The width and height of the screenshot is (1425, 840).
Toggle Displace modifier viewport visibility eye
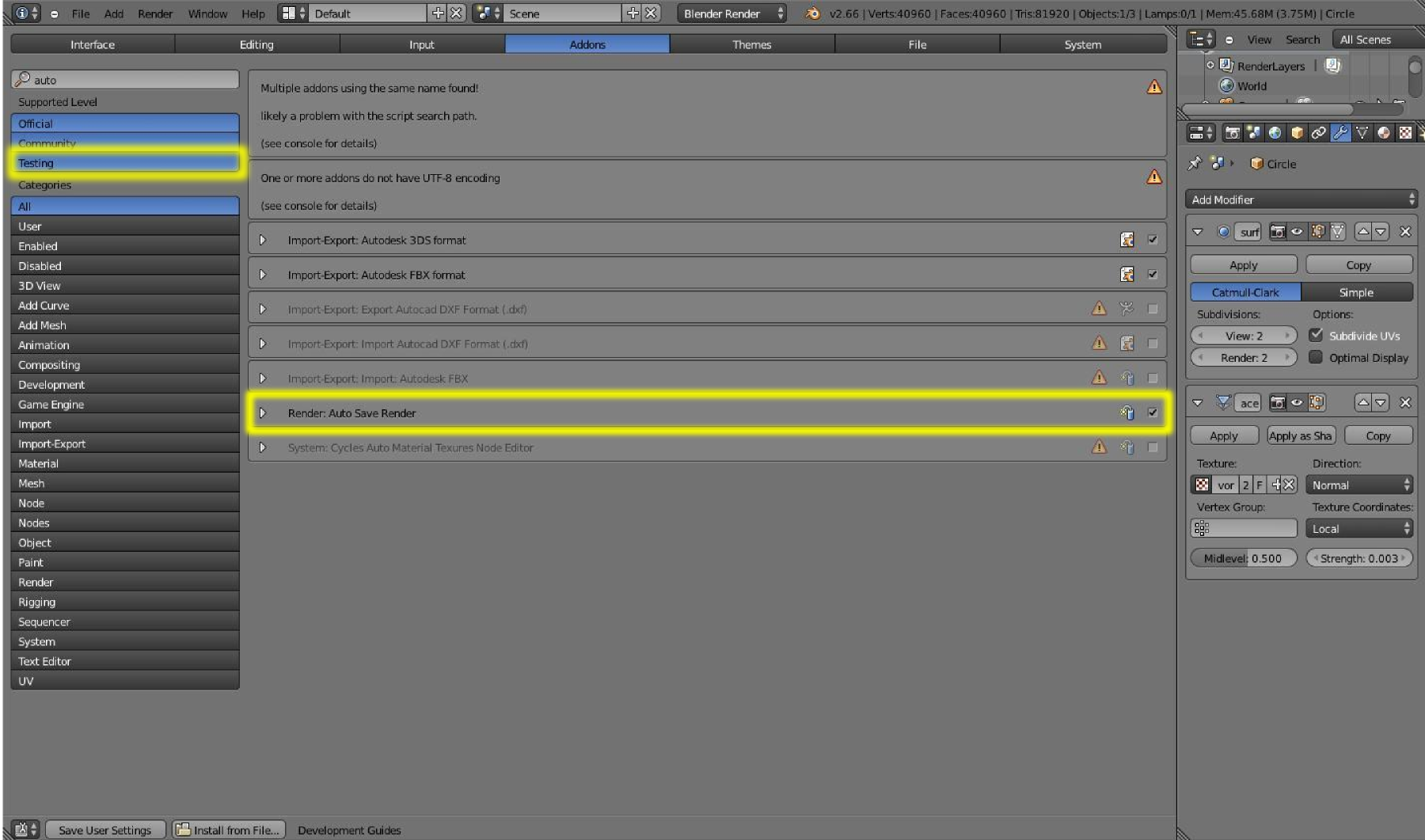pyautogui.click(x=1297, y=403)
